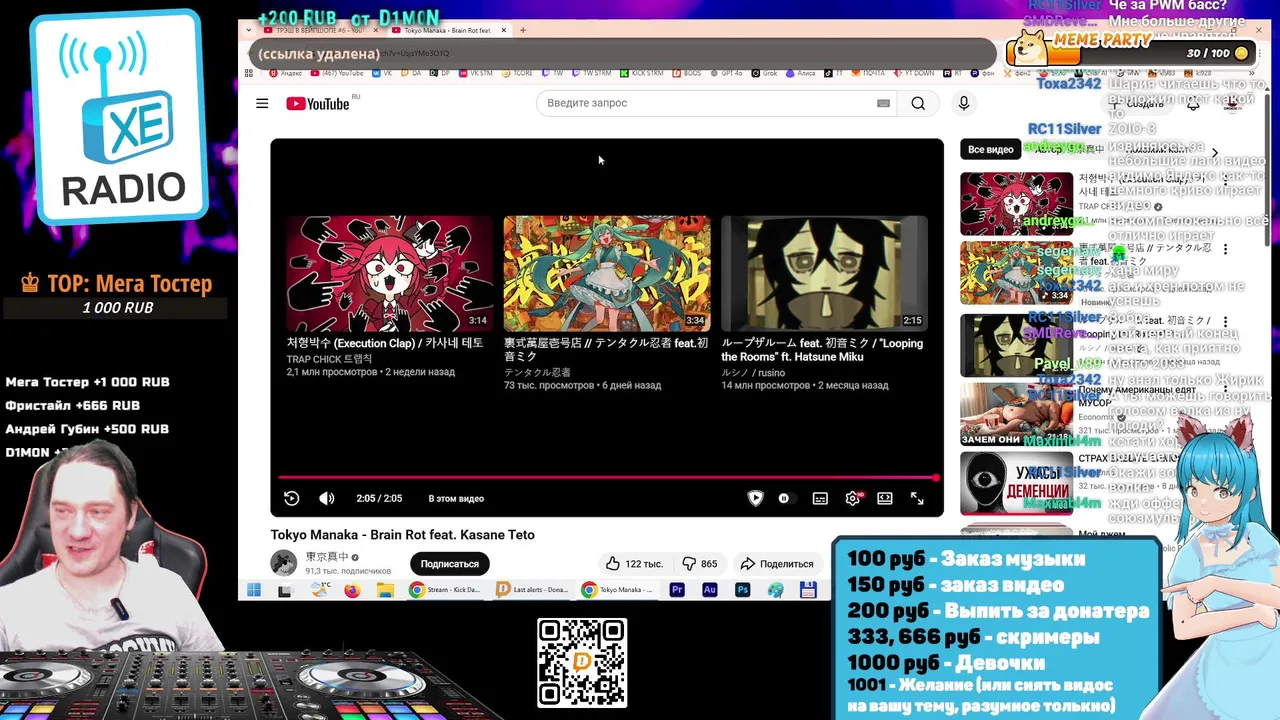This screenshot has height=720, width=1280.
Task: Click the shield icon in player controls
Action: click(756, 498)
